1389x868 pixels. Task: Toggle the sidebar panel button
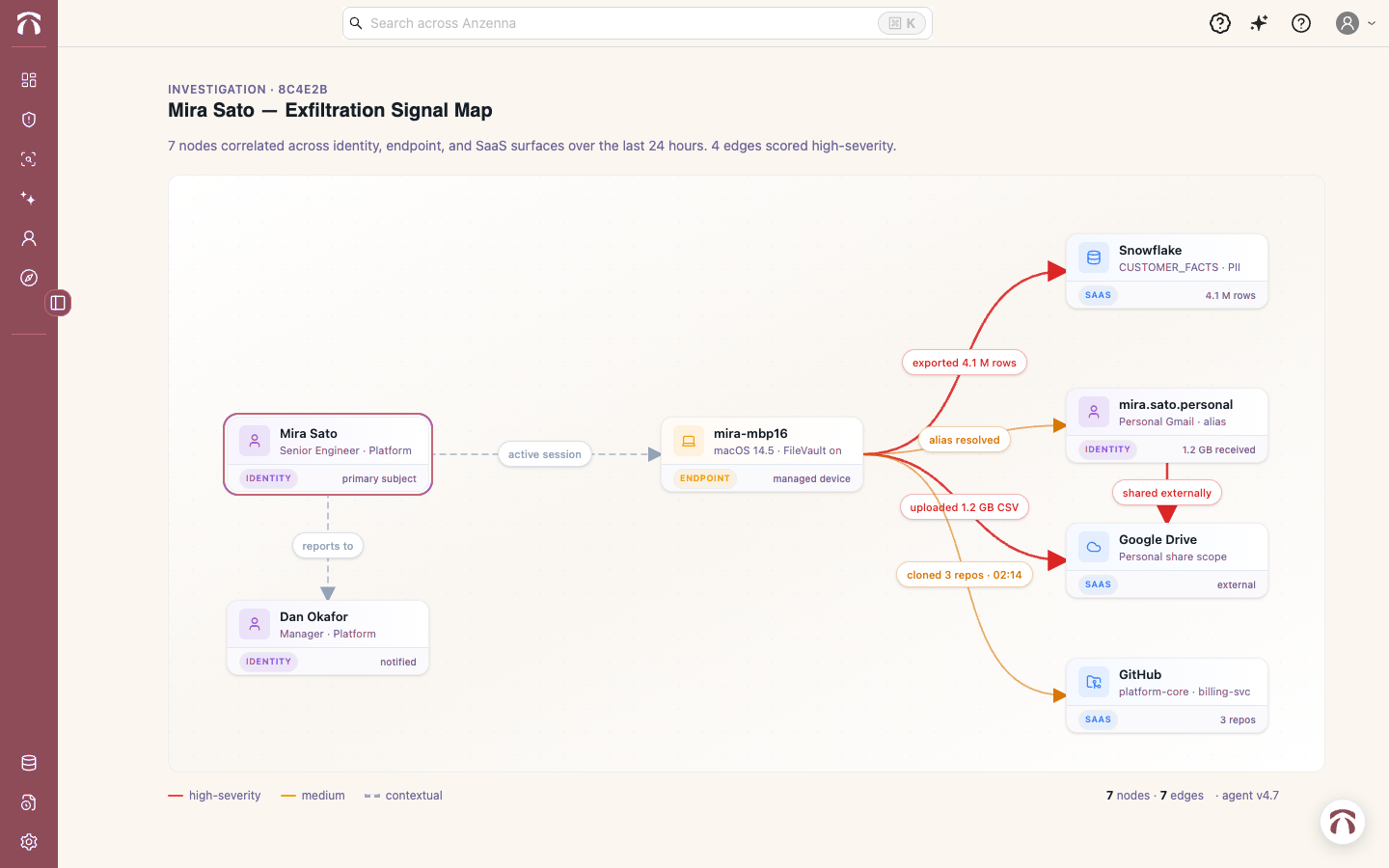58,303
